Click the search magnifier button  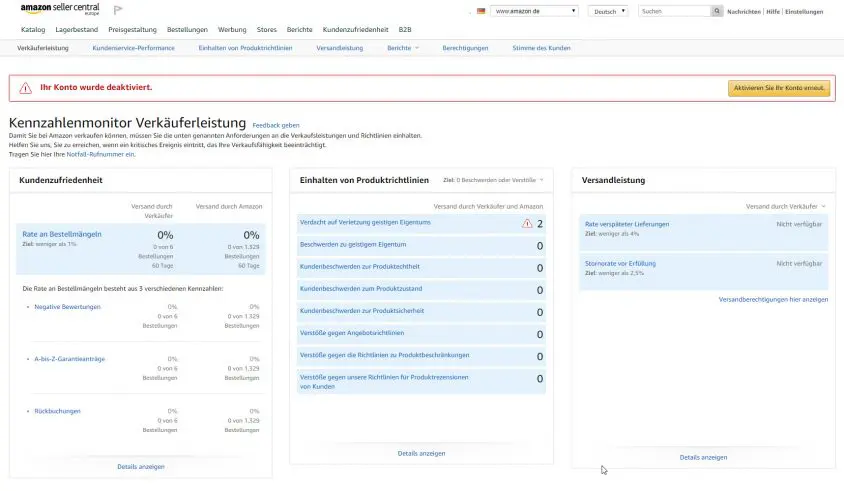[x=716, y=11]
